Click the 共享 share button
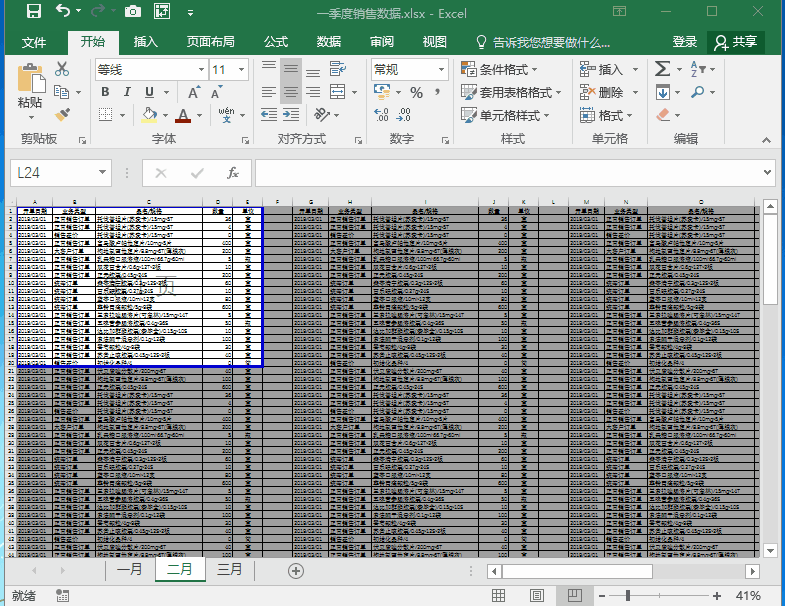Screen dimensions: 785x606 click(735, 42)
